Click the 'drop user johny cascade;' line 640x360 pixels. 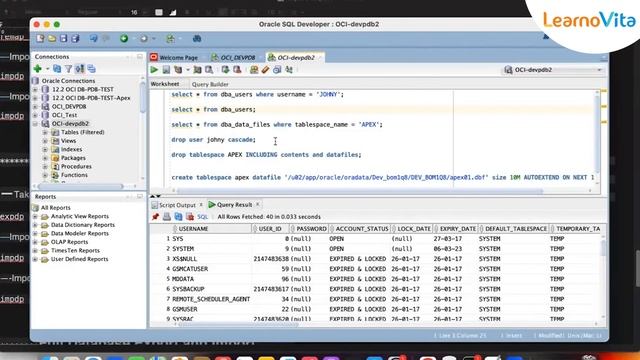point(213,140)
